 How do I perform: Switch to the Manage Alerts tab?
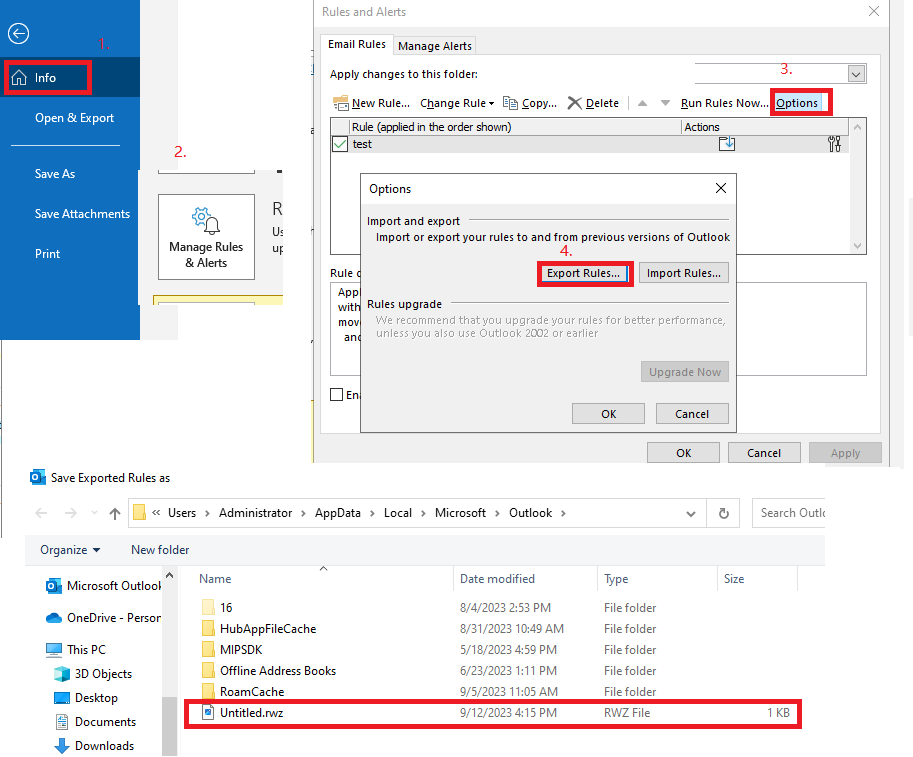(434, 46)
